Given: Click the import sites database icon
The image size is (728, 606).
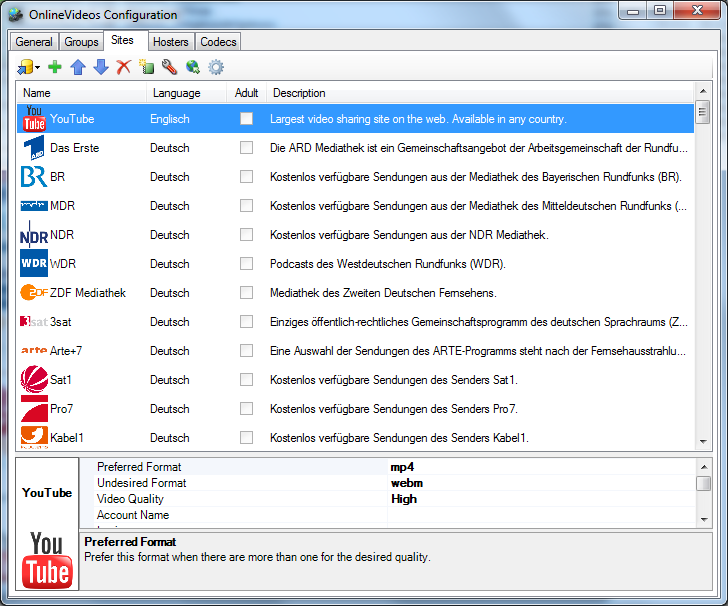Looking at the screenshot, I should 26,67.
